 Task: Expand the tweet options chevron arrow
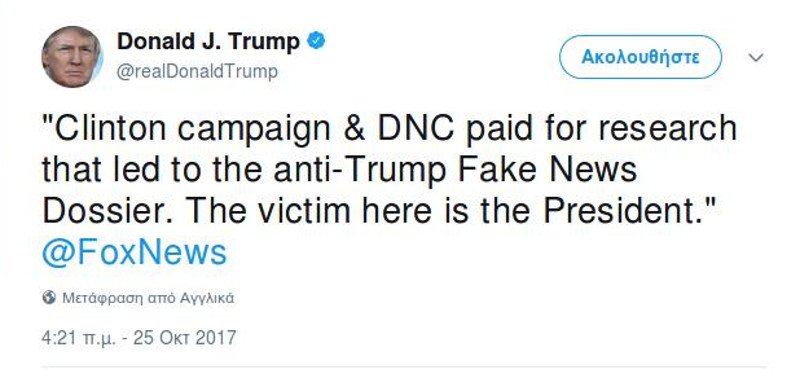[756, 57]
